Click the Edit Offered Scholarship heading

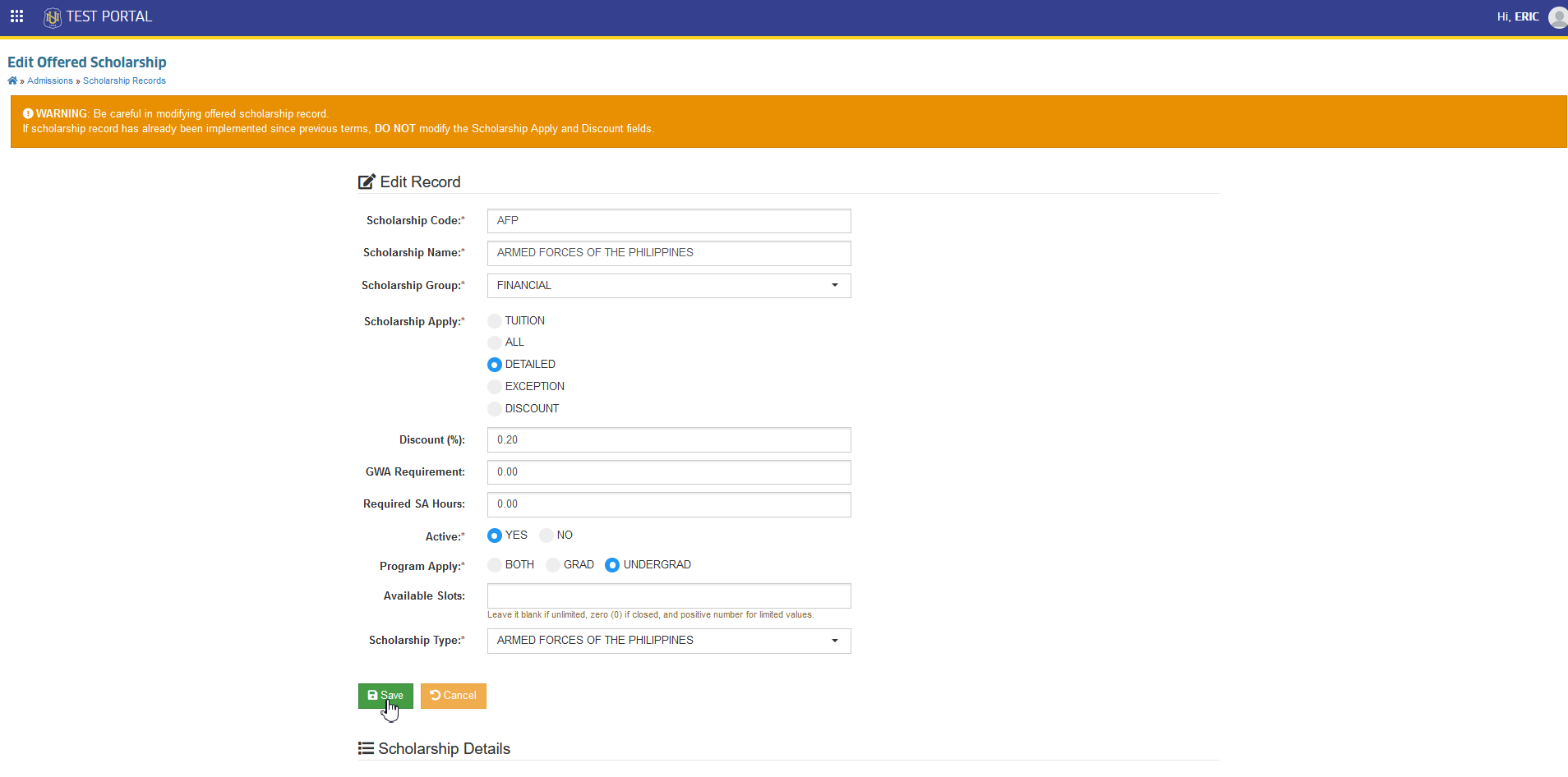(87, 62)
